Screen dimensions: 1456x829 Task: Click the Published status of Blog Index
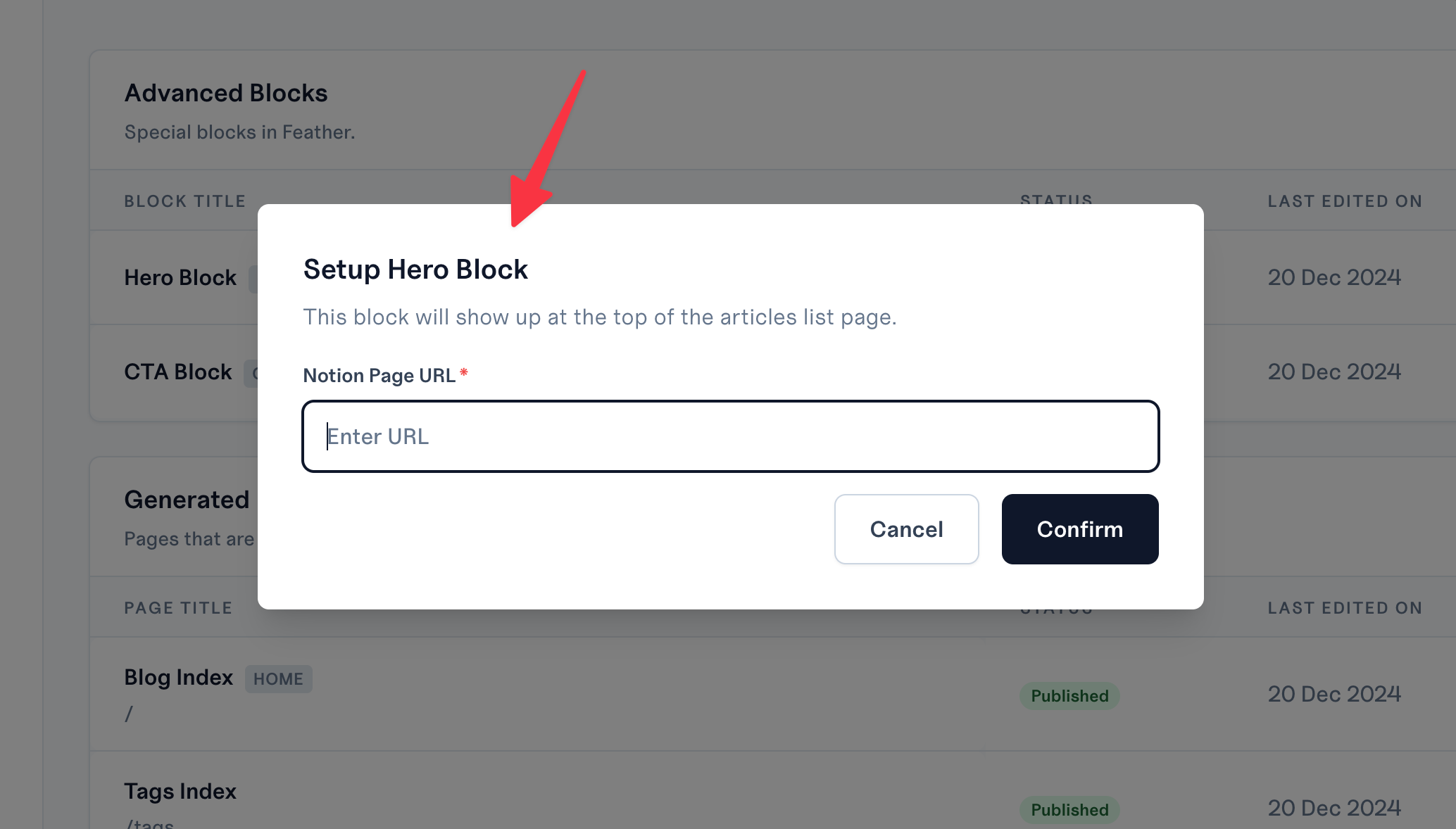click(x=1069, y=696)
